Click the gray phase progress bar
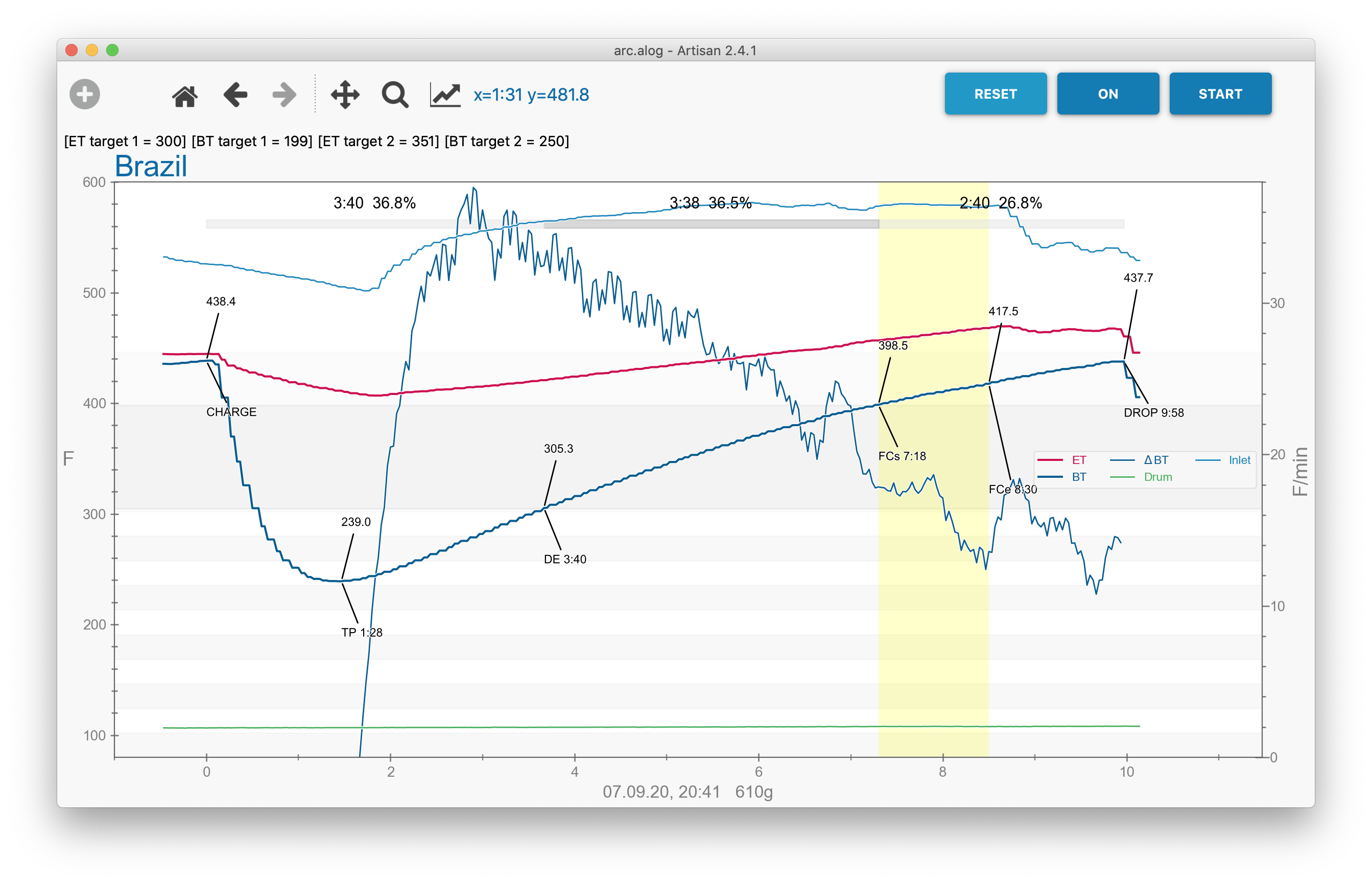Image resolution: width=1372 pixels, height=883 pixels. 711,224
